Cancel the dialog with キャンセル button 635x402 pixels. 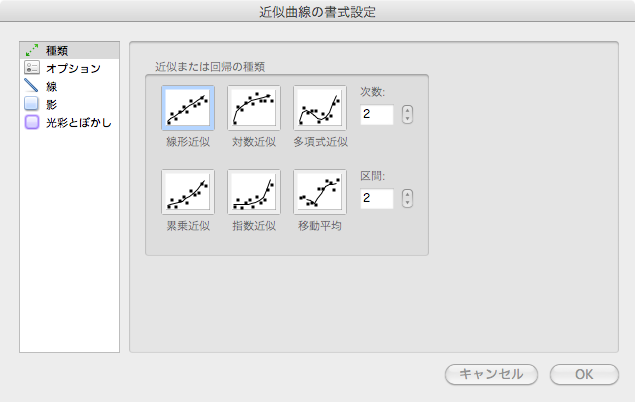click(x=491, y=374)
